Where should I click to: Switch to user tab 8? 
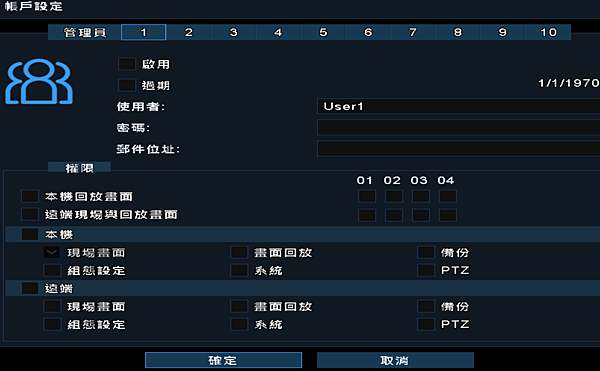[x=458, y=33]
